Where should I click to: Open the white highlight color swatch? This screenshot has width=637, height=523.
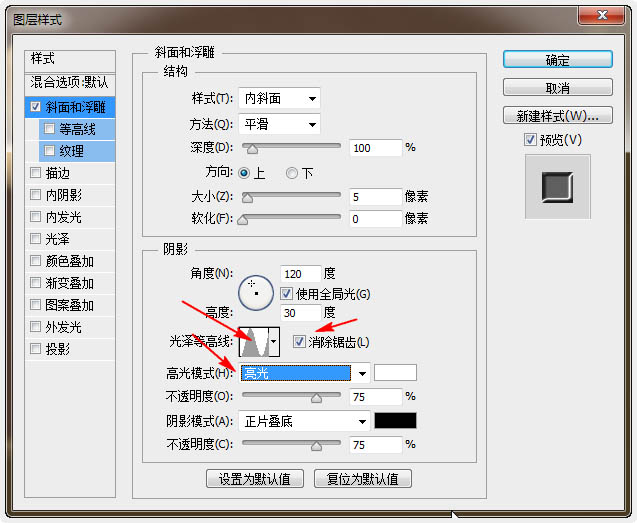[395, 372]
